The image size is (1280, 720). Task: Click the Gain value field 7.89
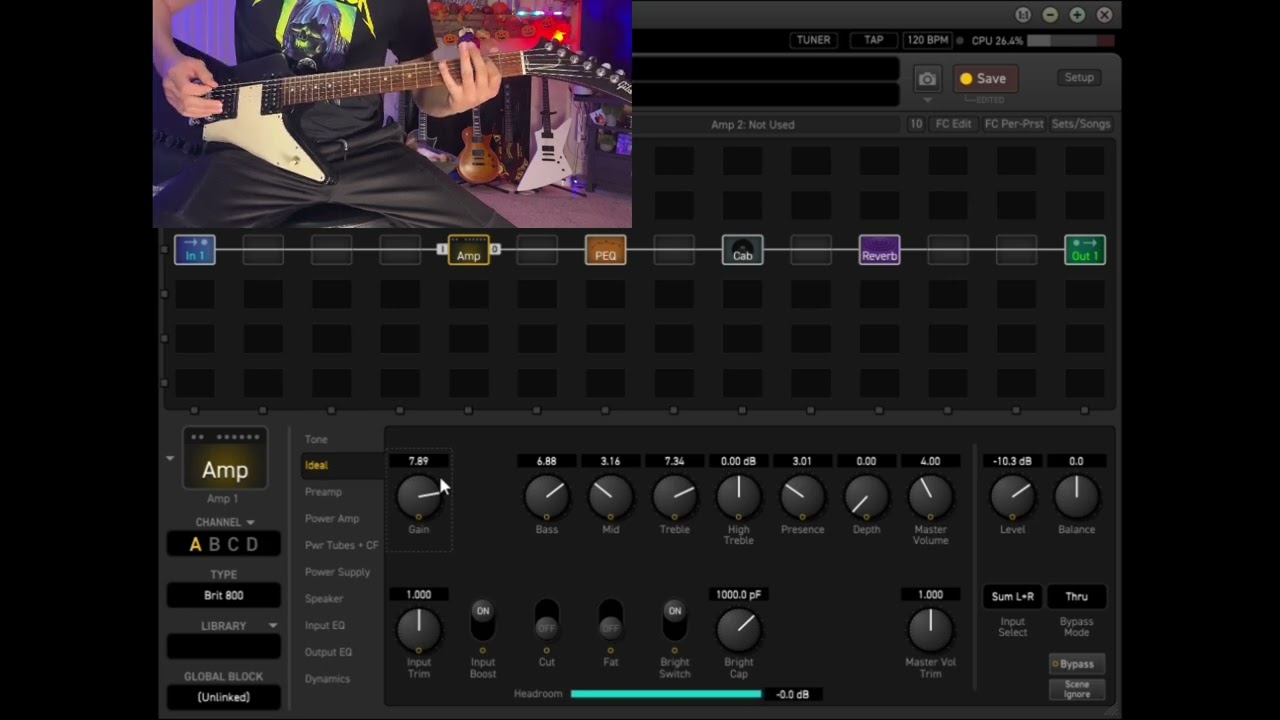418,461
